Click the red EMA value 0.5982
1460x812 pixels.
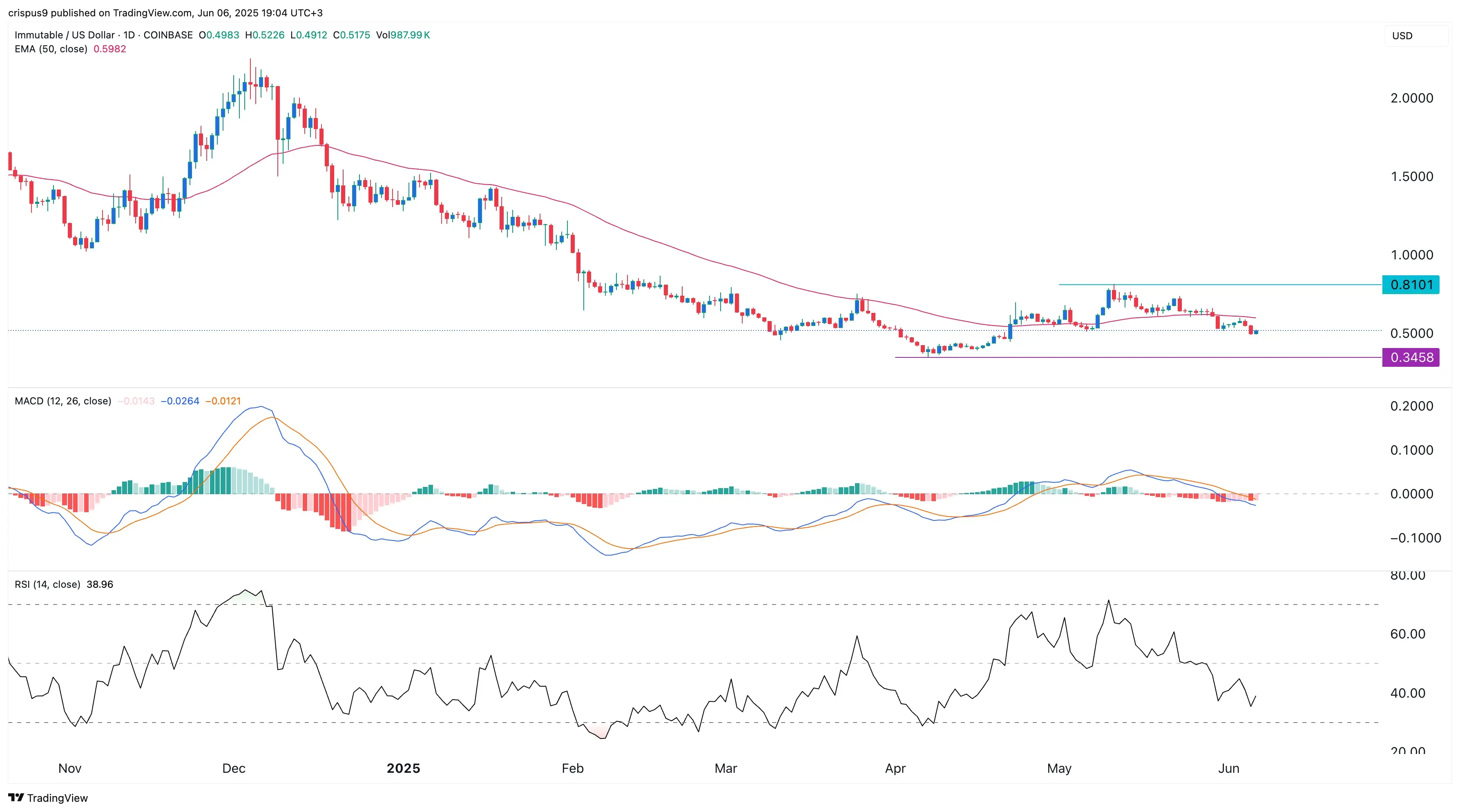[110, 49]
